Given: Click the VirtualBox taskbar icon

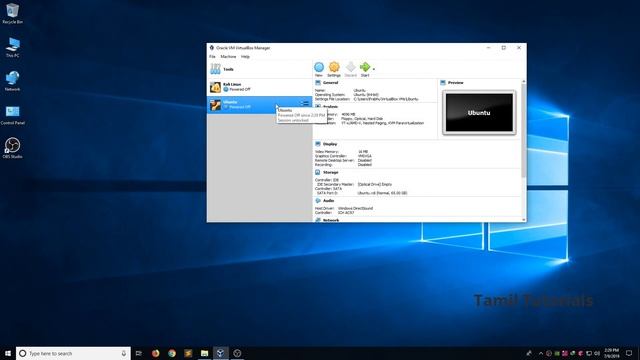Looking at the screenshot, I should [x=220, y=353].
